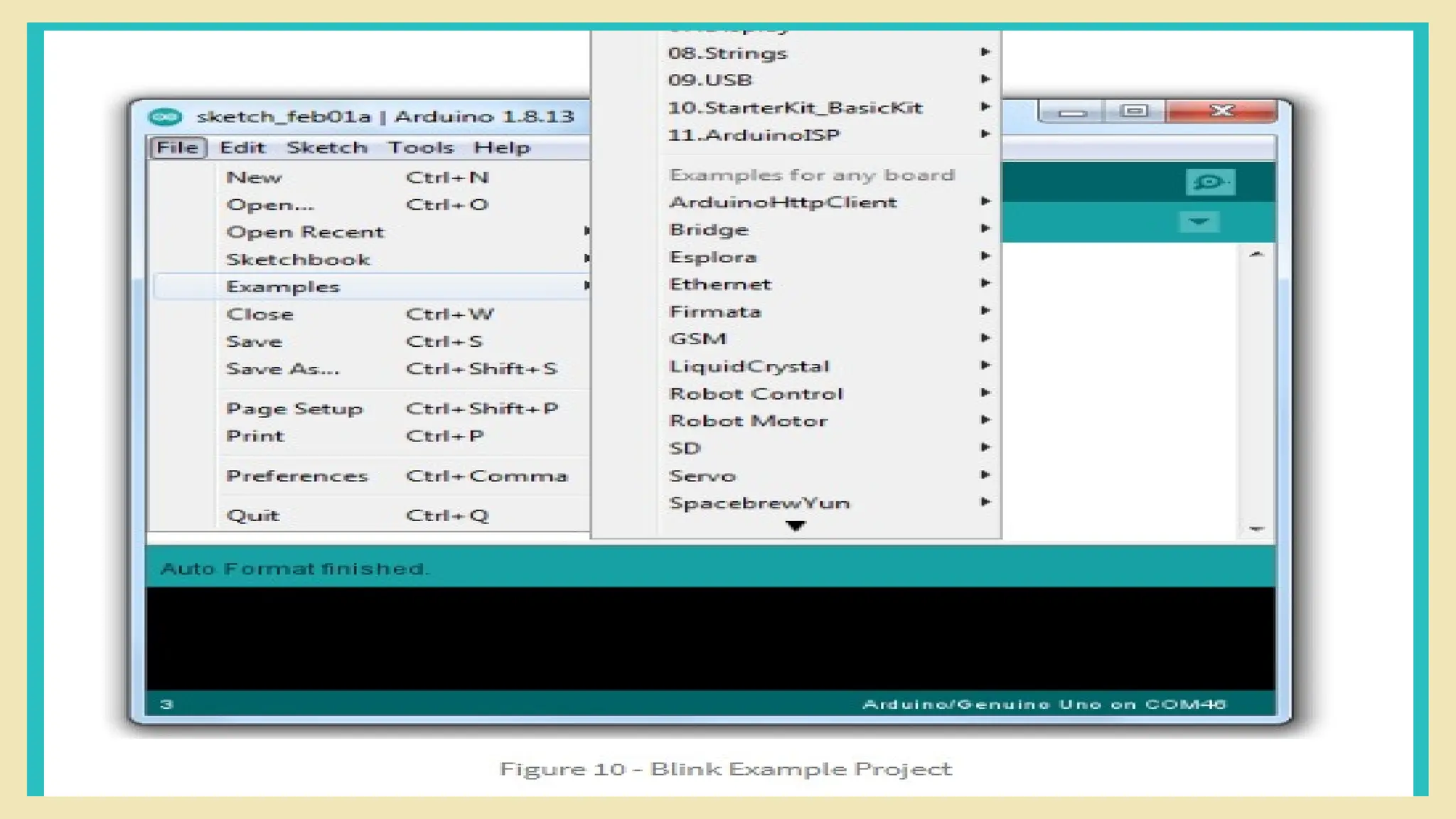Highlight the Examples menu entry
This screenshot has height=819, width=1456.
(x=371, y=287)
